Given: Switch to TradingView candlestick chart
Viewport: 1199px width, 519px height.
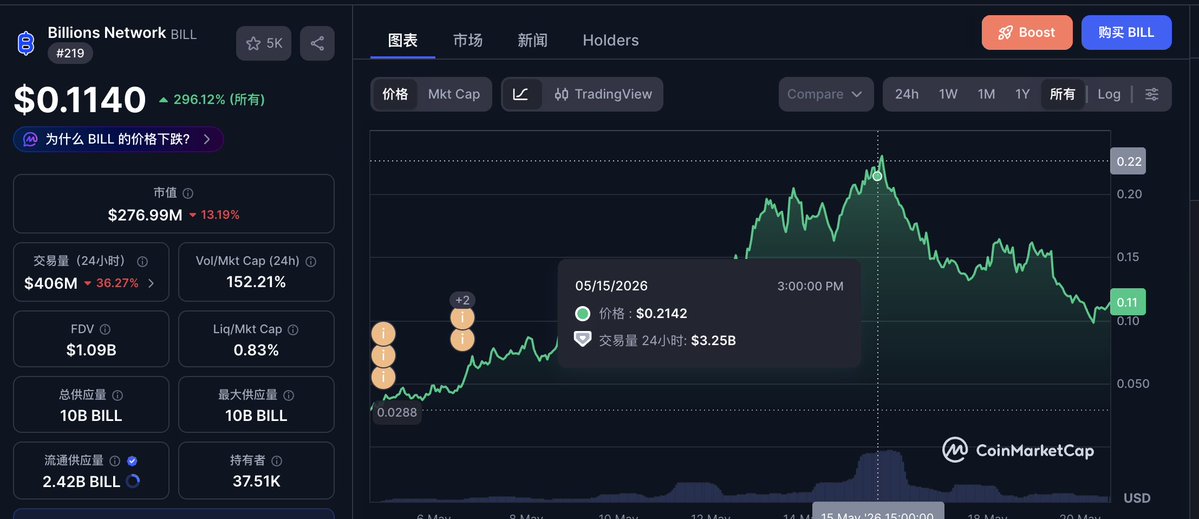Looking at the screenshot, I should (603, 94).
